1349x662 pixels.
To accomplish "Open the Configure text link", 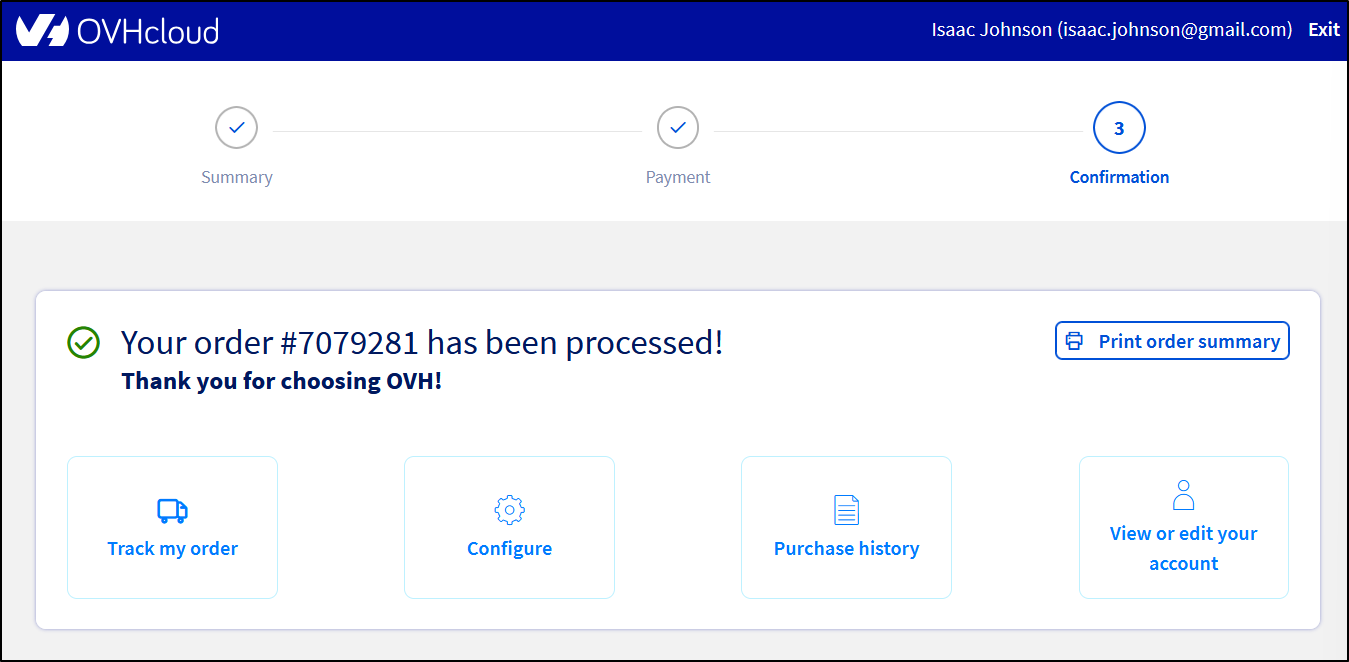I will click(x=509, y=549).
